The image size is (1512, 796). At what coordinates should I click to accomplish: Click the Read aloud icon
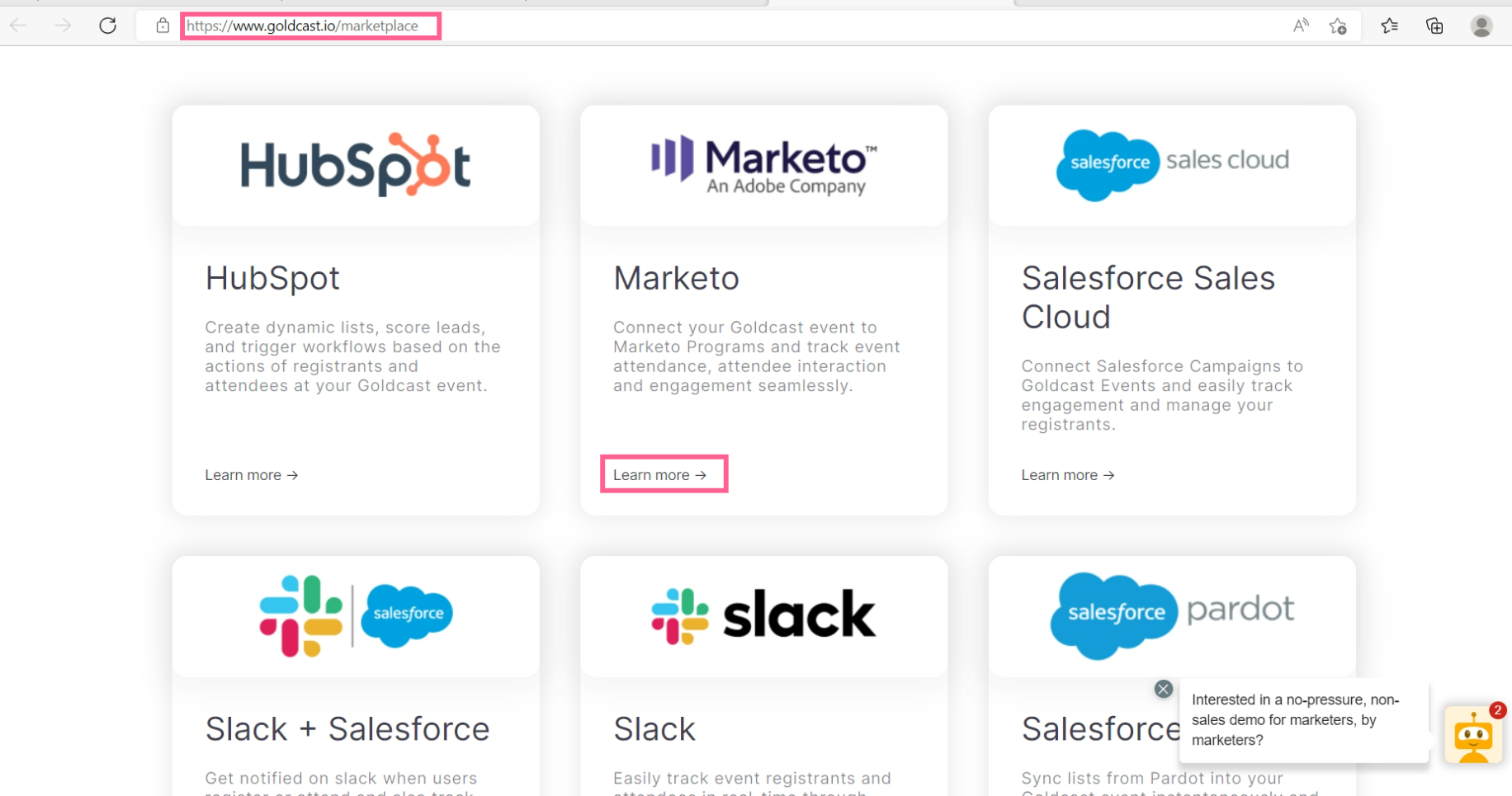pos(1301,26)
